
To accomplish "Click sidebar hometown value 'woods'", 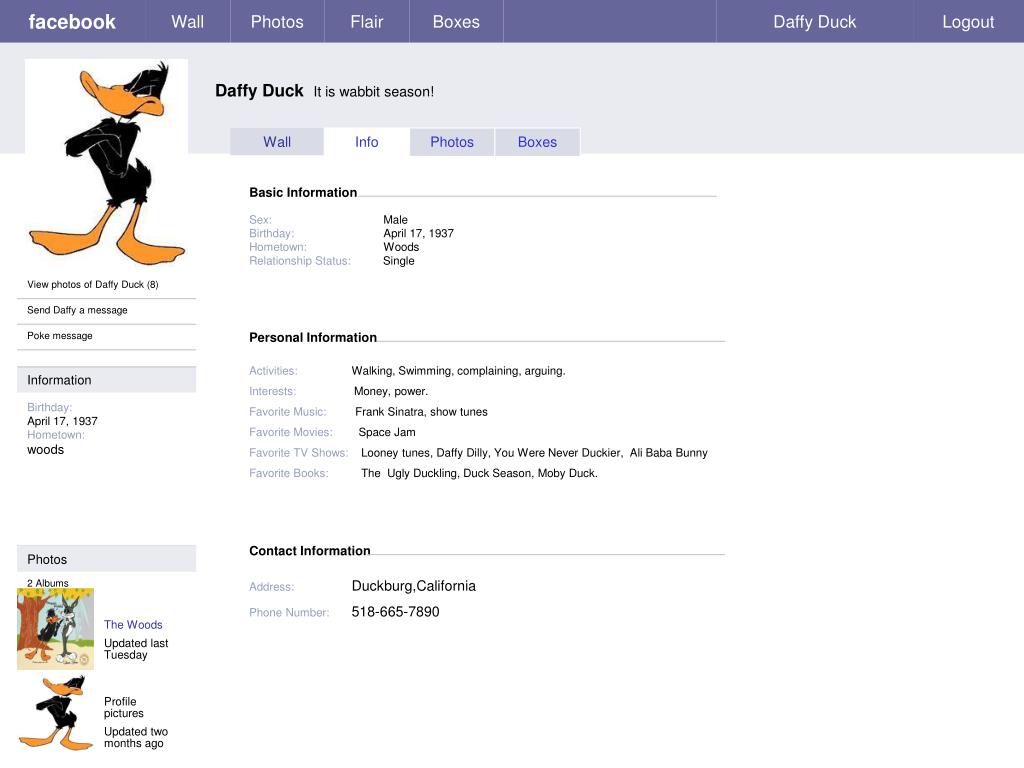I will coord(45,450).
